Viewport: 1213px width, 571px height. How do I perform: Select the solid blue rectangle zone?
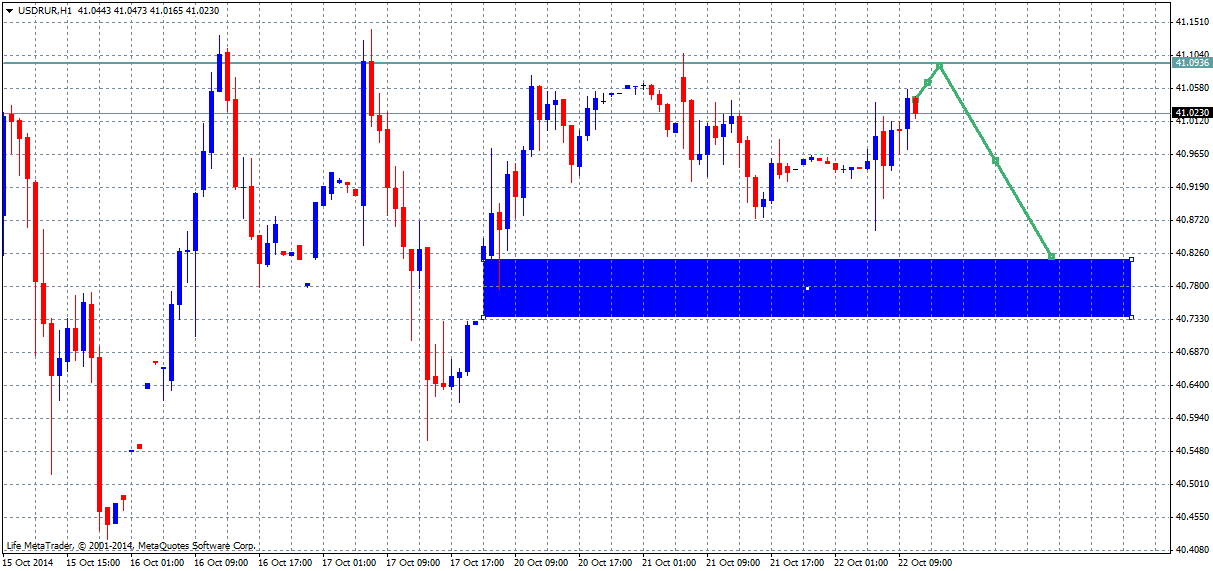pyautogui.click(x=807, y=289)
